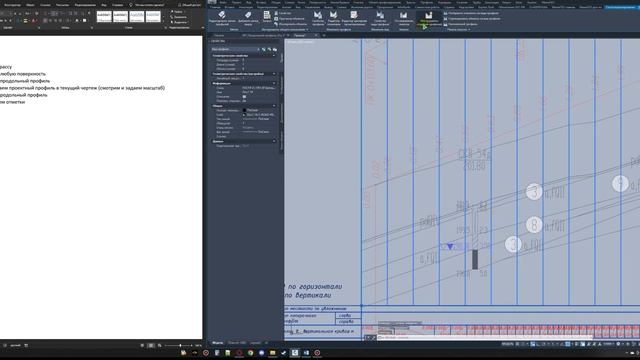
Task: Collapse the Общие section in properties
Action: pos(274,106)
